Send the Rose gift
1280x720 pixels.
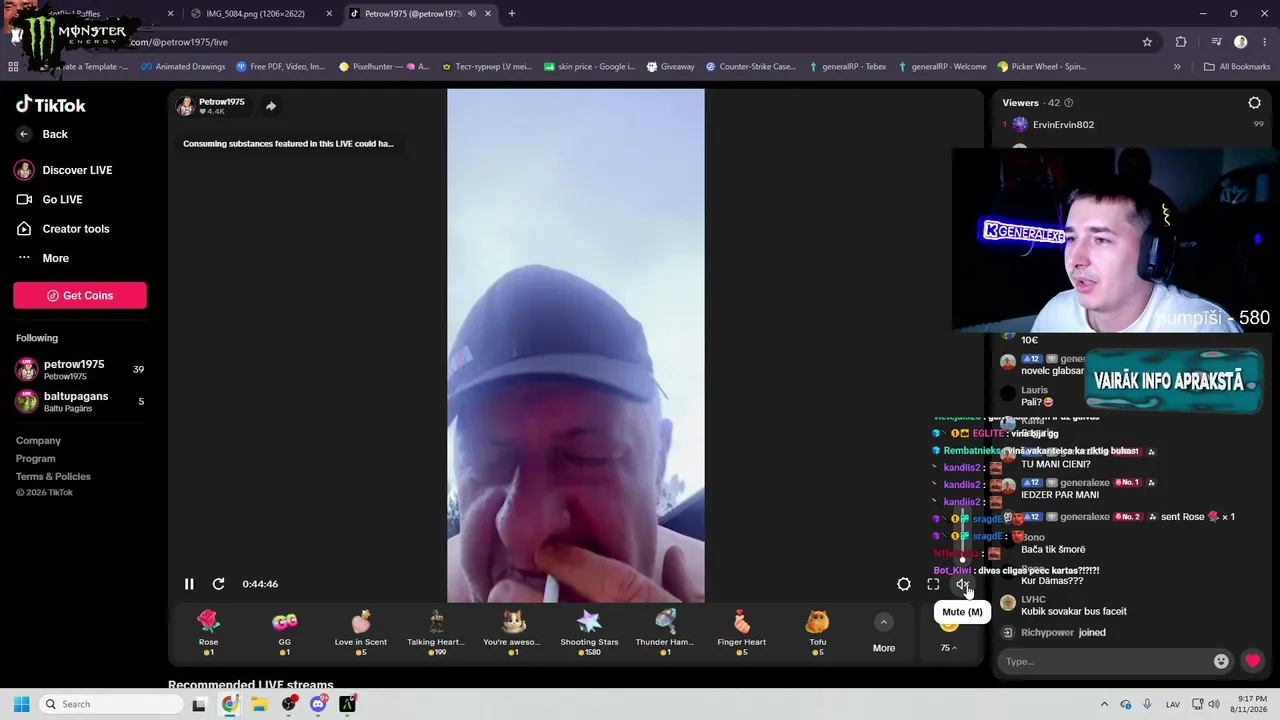click(208, 632)
